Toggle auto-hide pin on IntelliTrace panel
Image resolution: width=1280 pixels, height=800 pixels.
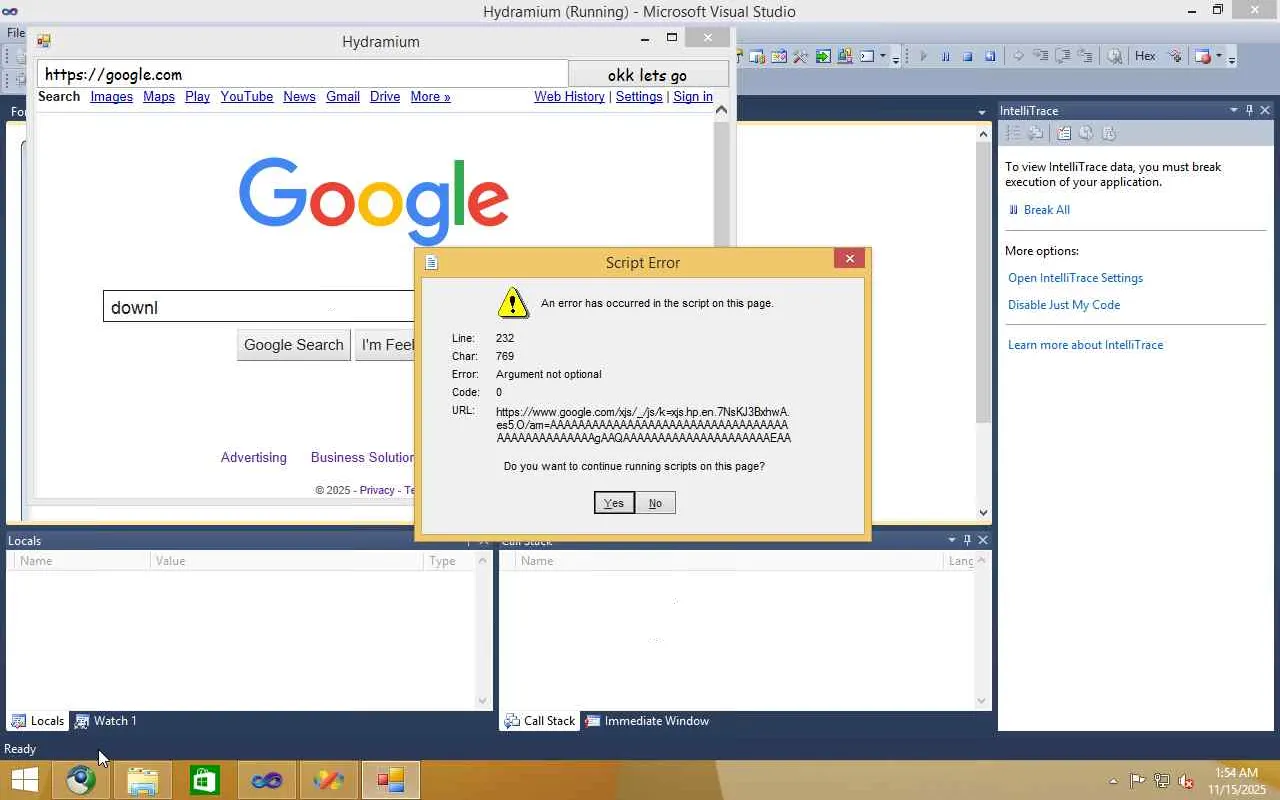coord(1249,110)
